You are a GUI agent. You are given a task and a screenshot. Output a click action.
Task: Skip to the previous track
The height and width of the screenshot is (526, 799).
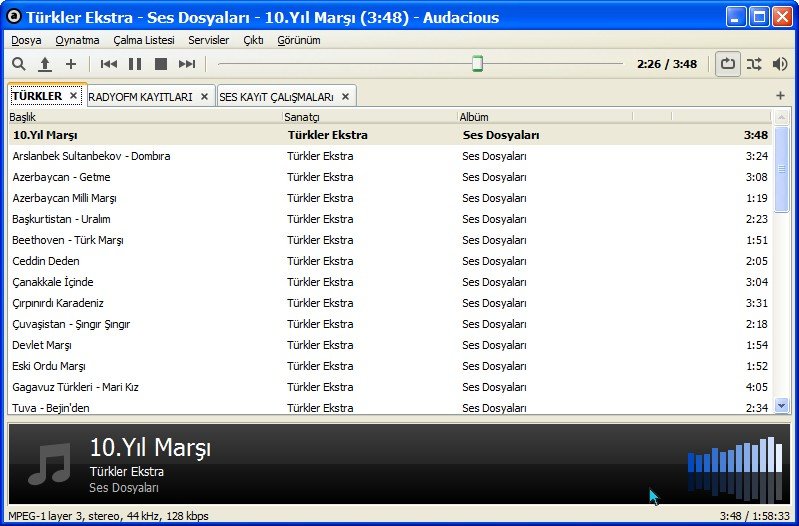point(109,64)
